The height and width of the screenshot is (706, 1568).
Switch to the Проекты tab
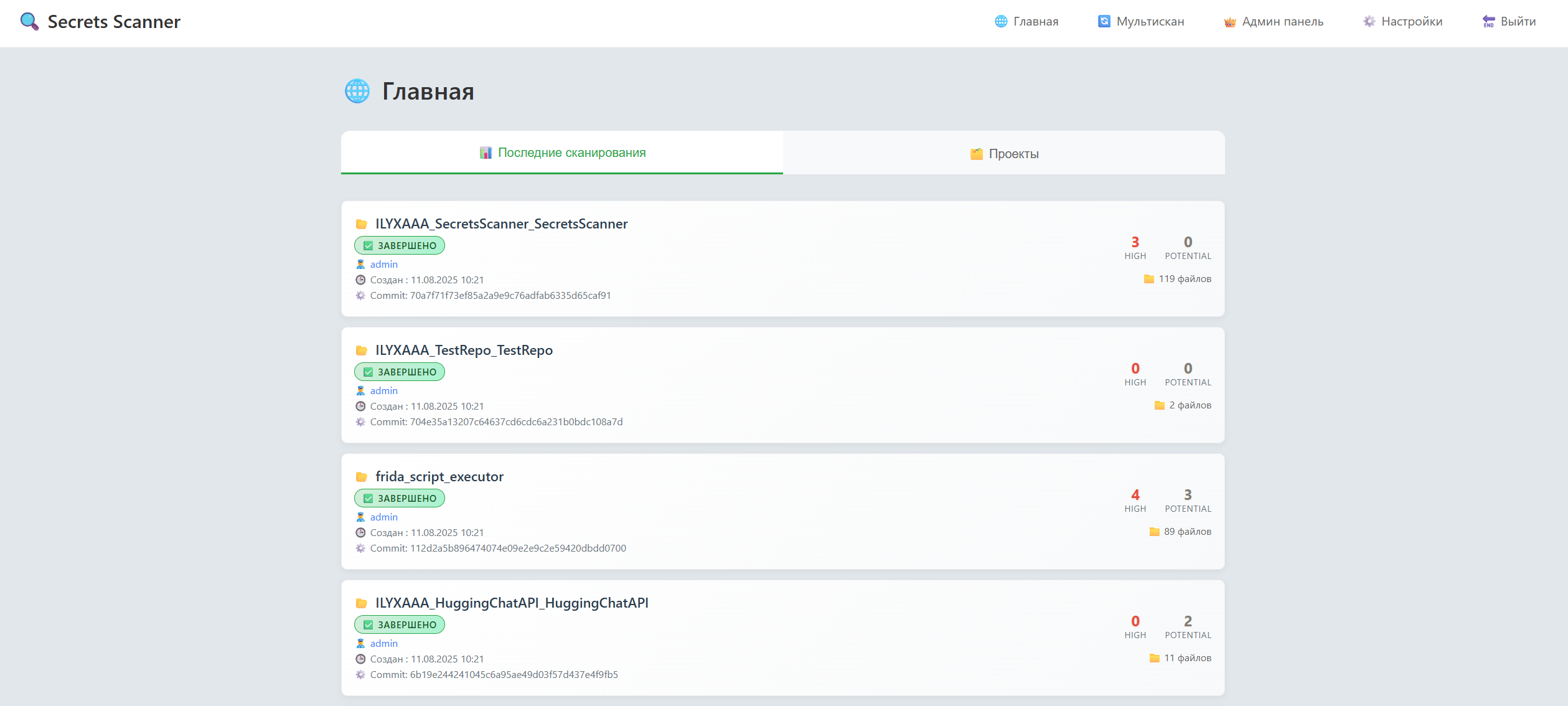[x=1003, y=154]
